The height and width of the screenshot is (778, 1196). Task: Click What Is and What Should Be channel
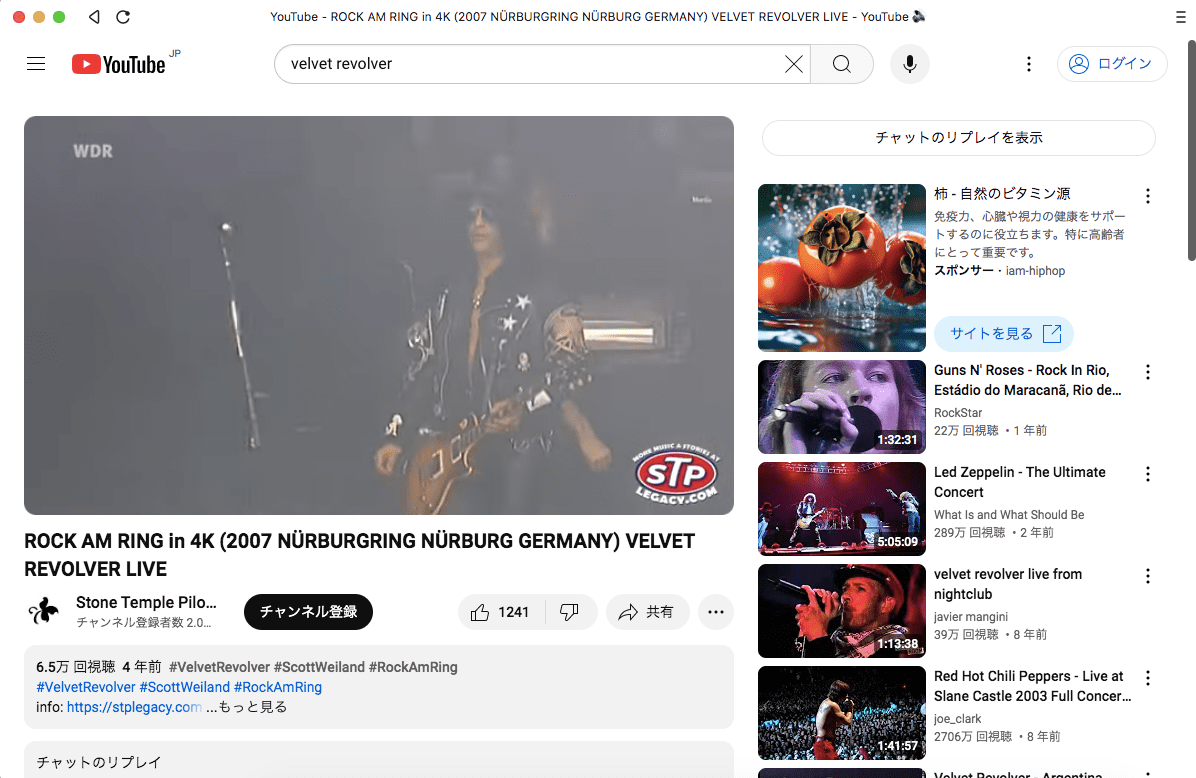[x=1009, y=515]
